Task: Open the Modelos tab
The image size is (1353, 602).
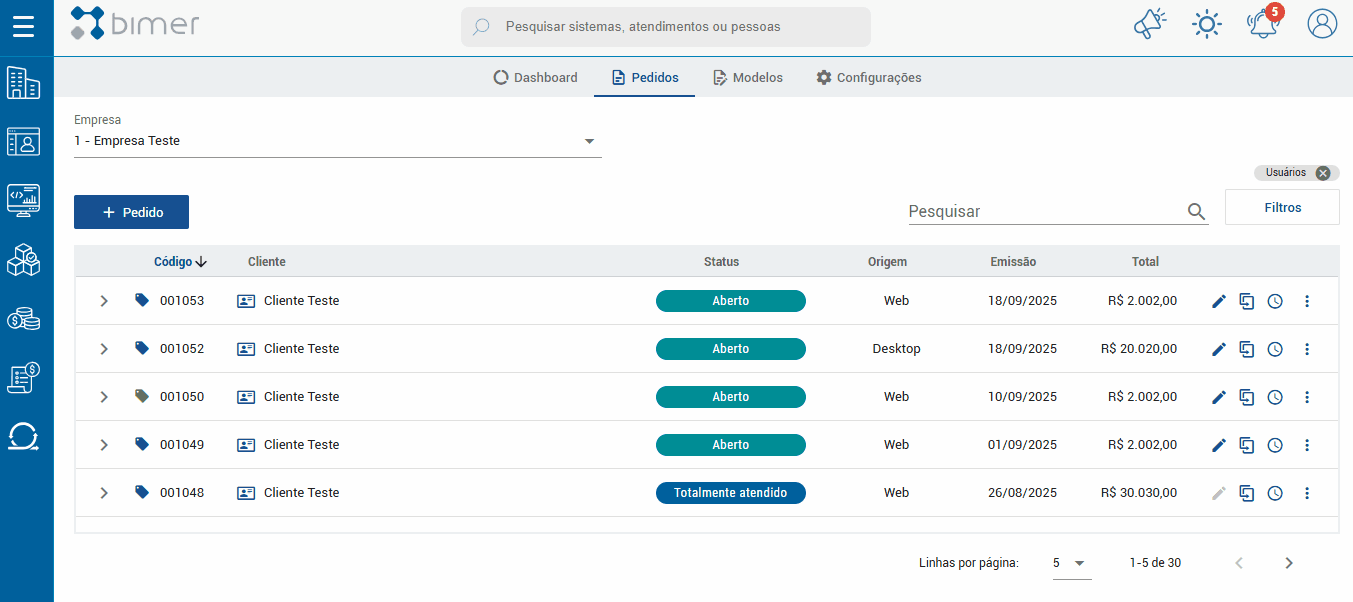Action: (747, 77)
